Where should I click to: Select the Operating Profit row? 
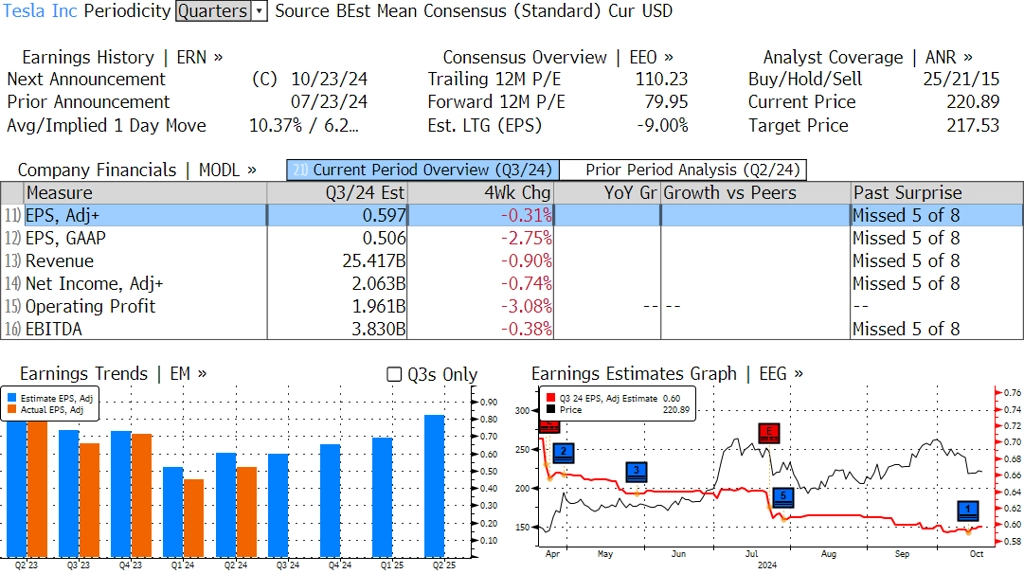pyautogui.click(x=512, y=306)
